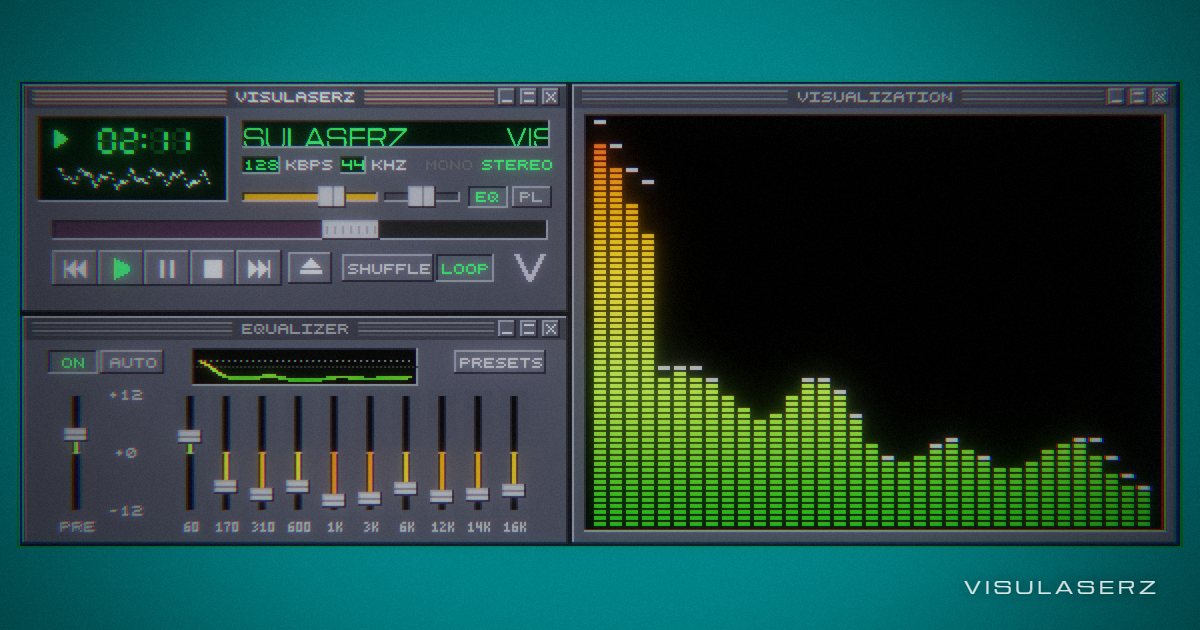This screenshot has height=630, width=1200.
Task: Click the 310 Hz band slider
Action: (261, 493)
